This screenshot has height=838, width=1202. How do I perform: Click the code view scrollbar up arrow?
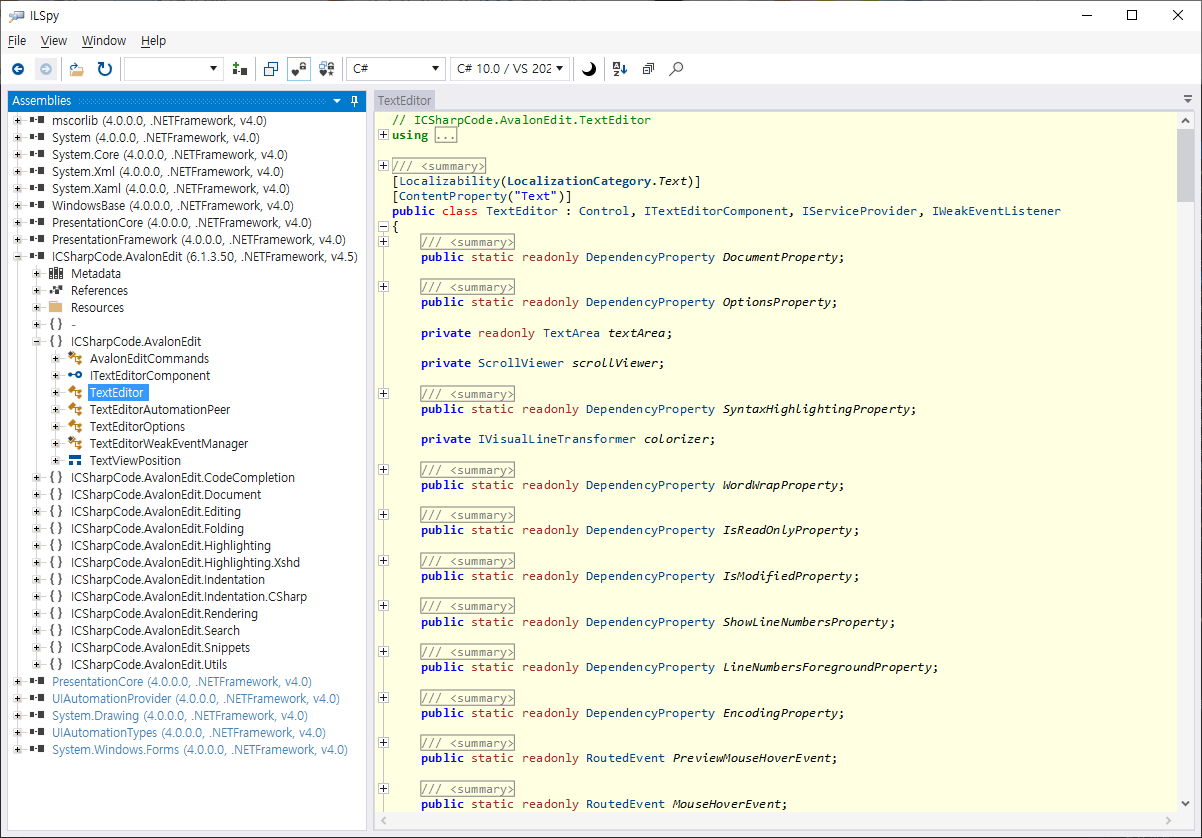(x=1185, y=120)
